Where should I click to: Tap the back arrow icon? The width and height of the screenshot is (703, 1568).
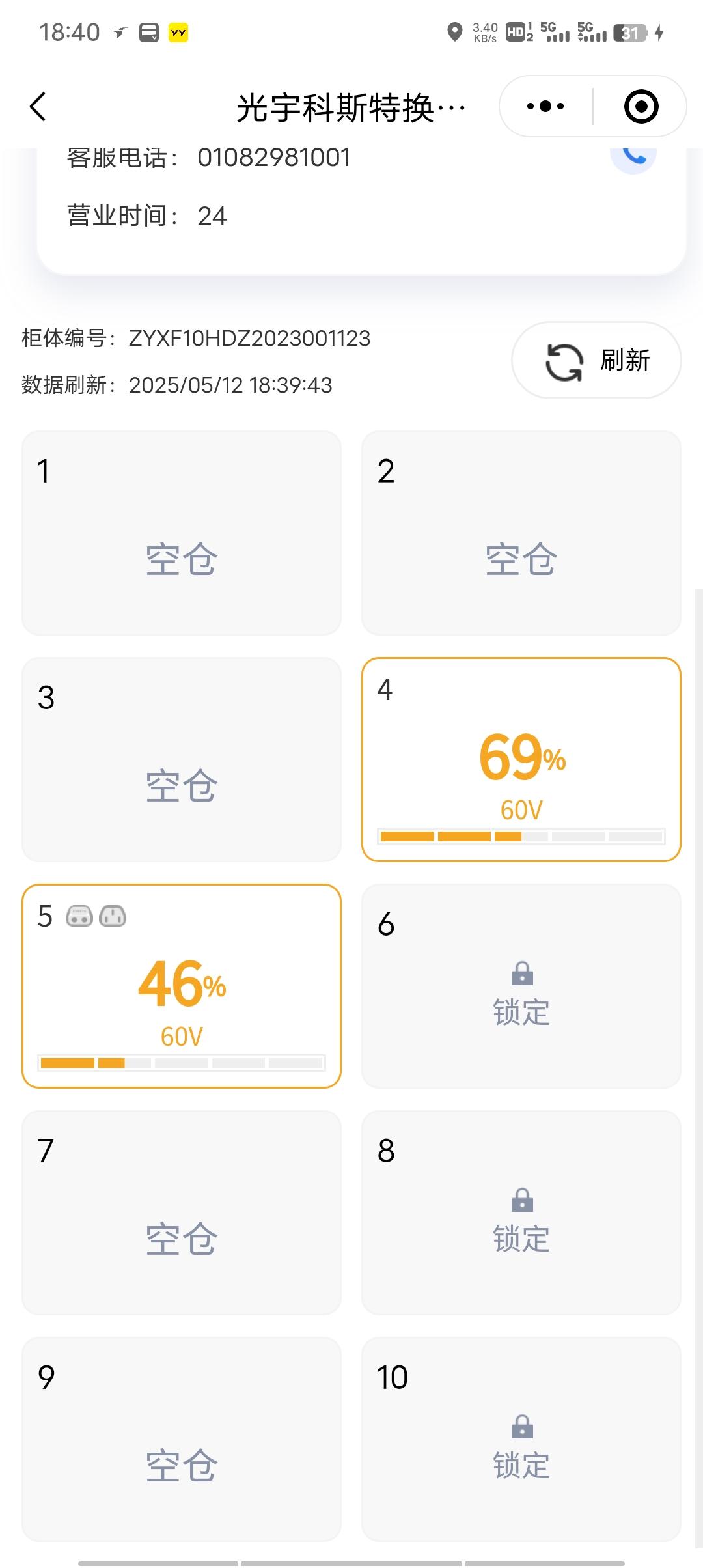[38, 106]
